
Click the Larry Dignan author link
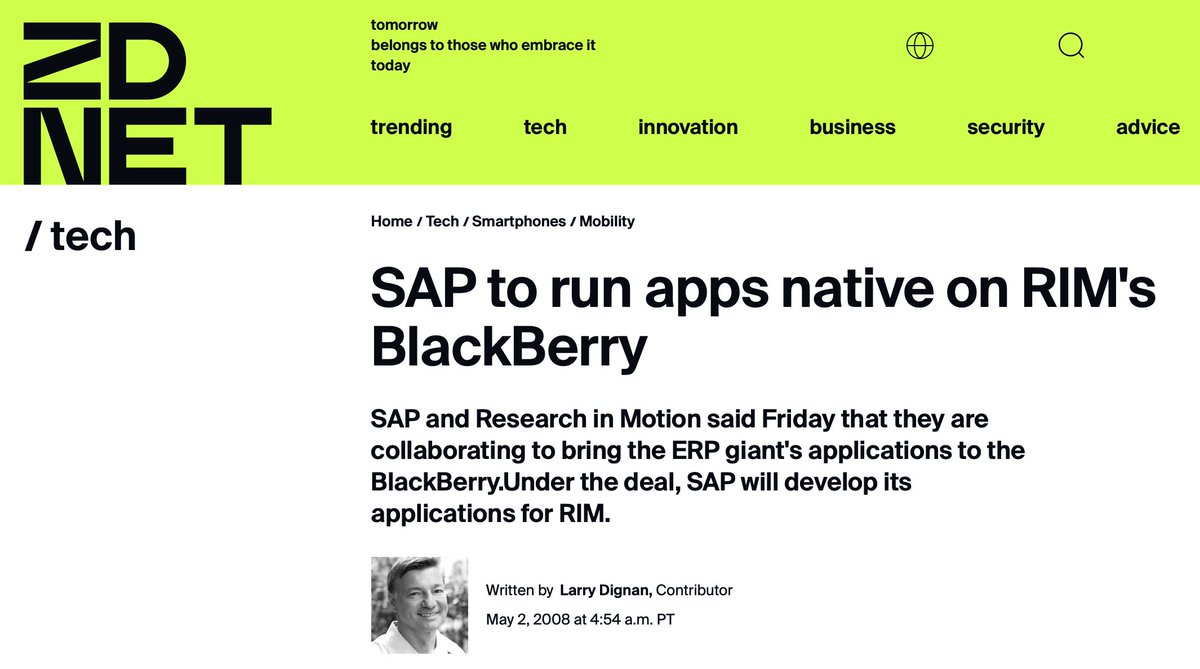[606, 590]
